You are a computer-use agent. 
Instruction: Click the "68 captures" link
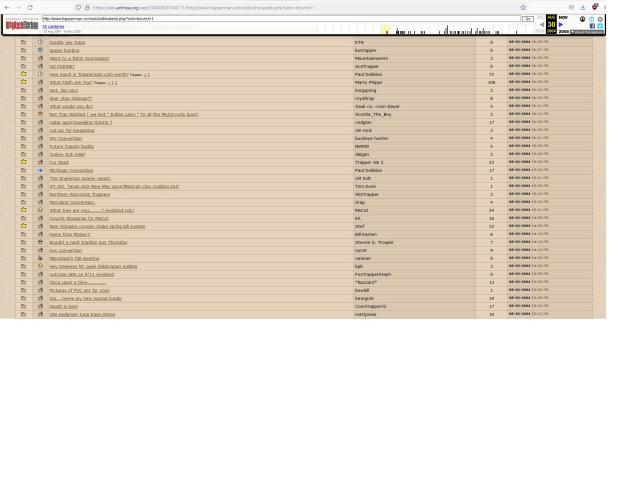[x=52, y=27]
